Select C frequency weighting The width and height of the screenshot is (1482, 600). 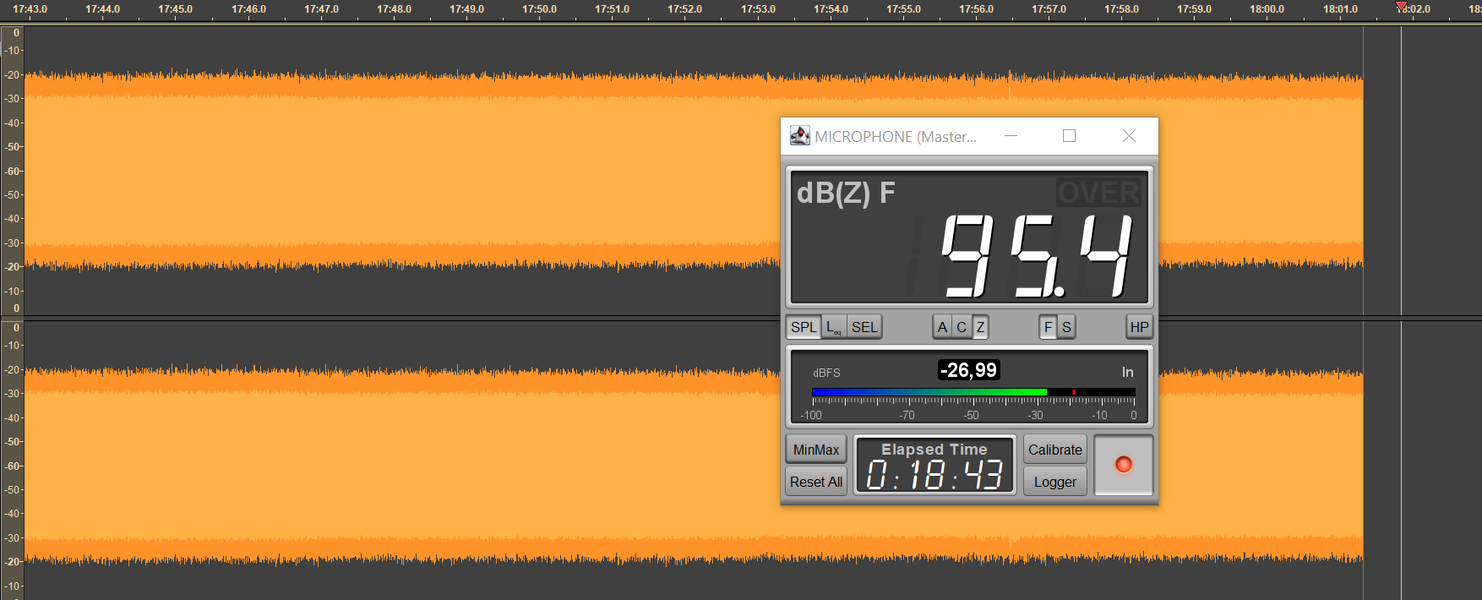pyautogui.click(x=961, y=327)
